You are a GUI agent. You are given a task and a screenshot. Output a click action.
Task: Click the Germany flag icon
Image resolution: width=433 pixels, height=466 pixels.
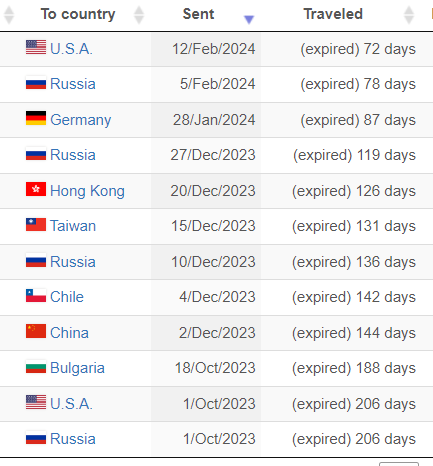(36, 118)
